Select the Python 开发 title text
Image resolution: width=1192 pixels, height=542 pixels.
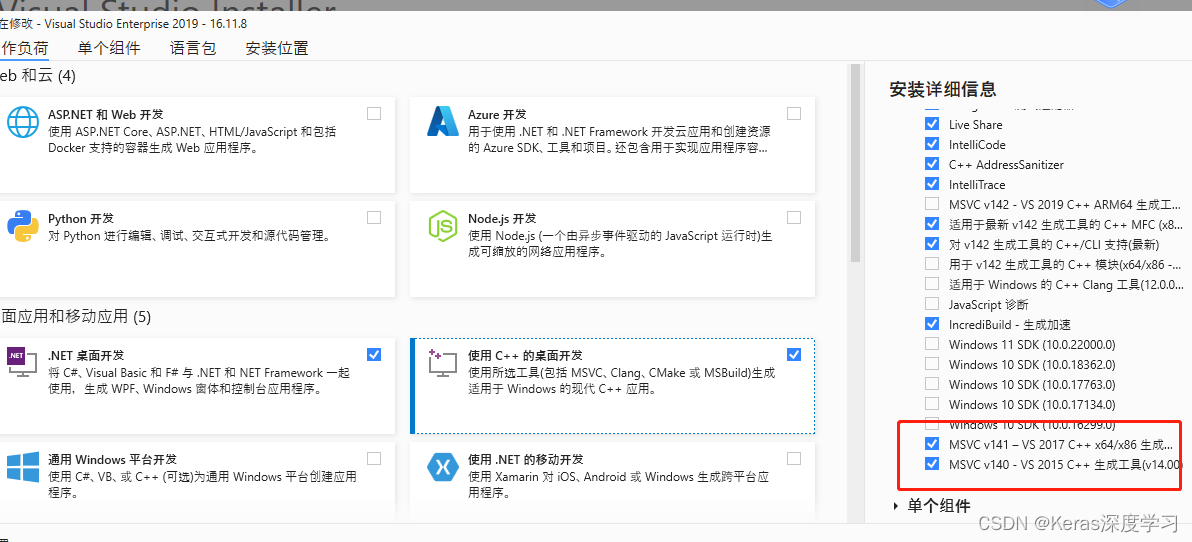click(81, 219)
